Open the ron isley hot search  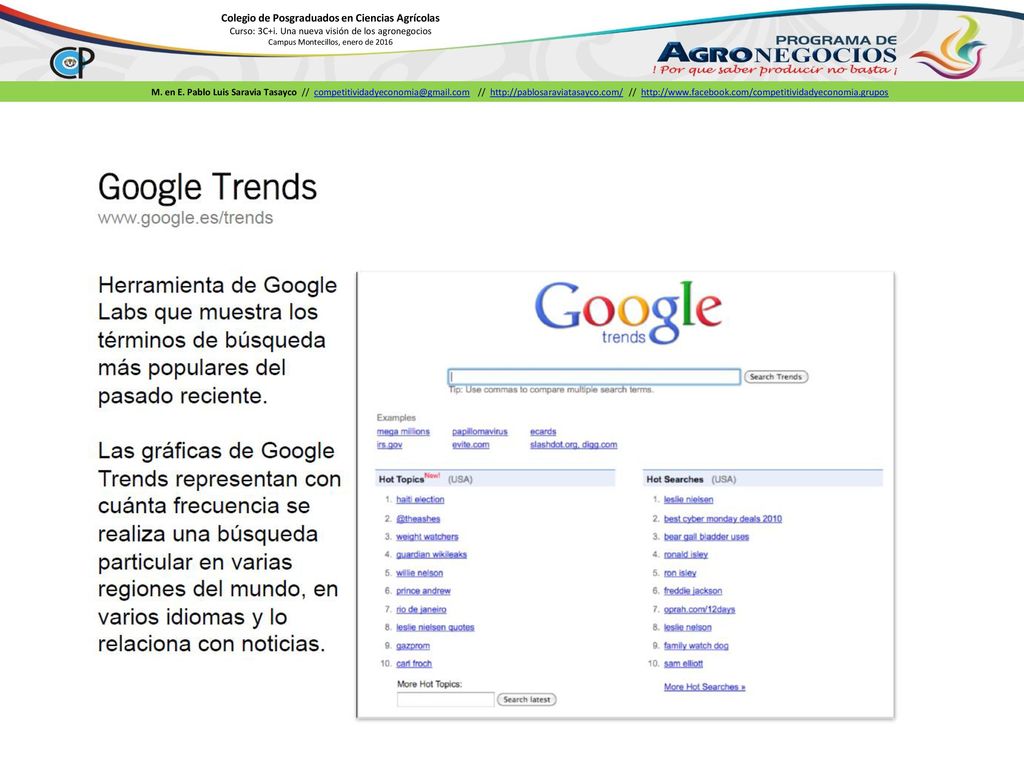680,573
